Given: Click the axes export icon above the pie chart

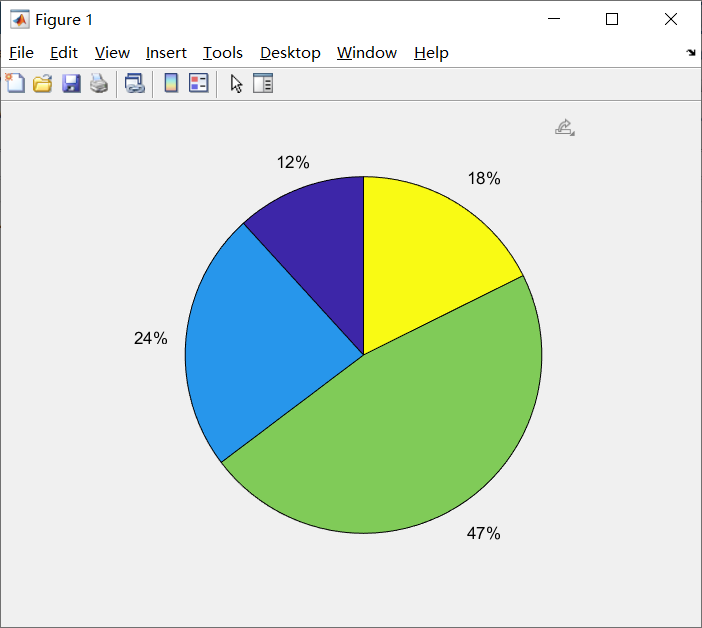Looking at the screenshot, I should coord(565,128).
